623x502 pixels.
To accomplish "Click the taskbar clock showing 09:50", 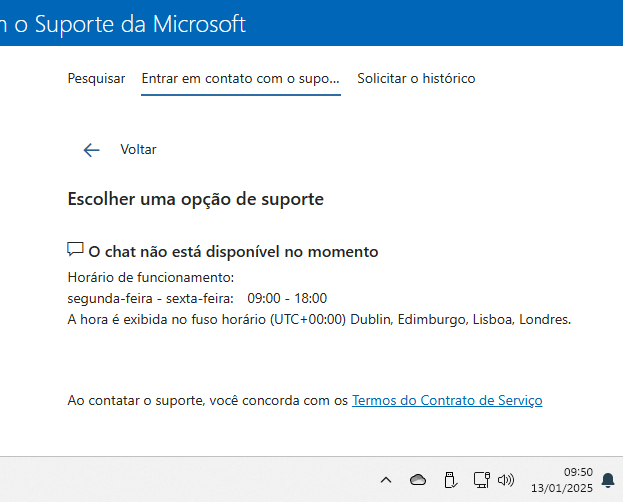I will 578,472.
